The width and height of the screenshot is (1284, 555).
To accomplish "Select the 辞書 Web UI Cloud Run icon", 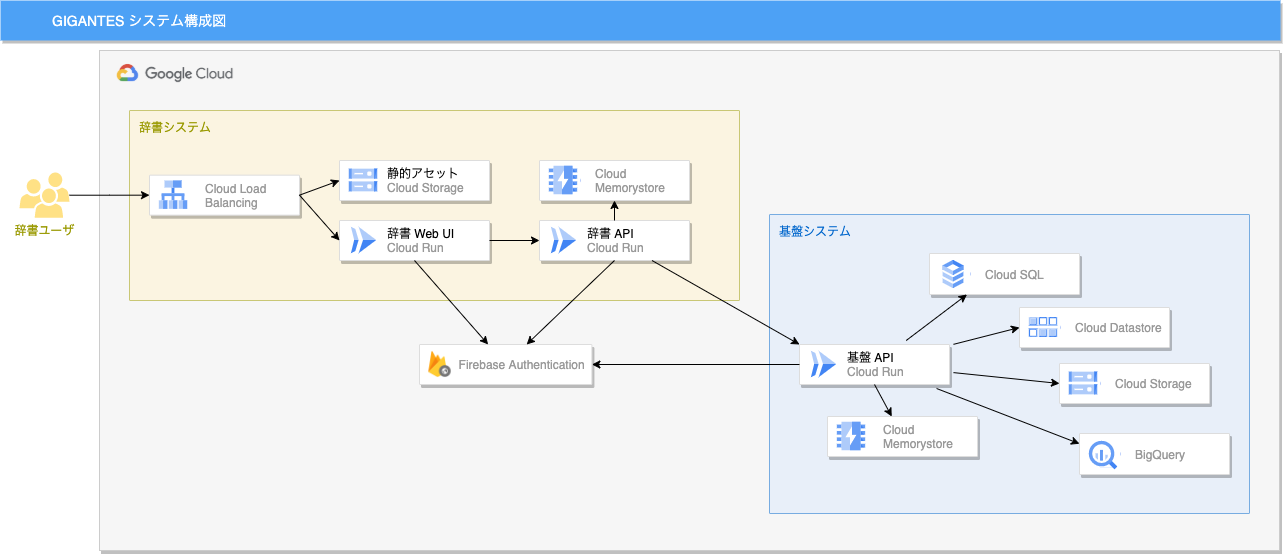I will (x=363, y=241).
